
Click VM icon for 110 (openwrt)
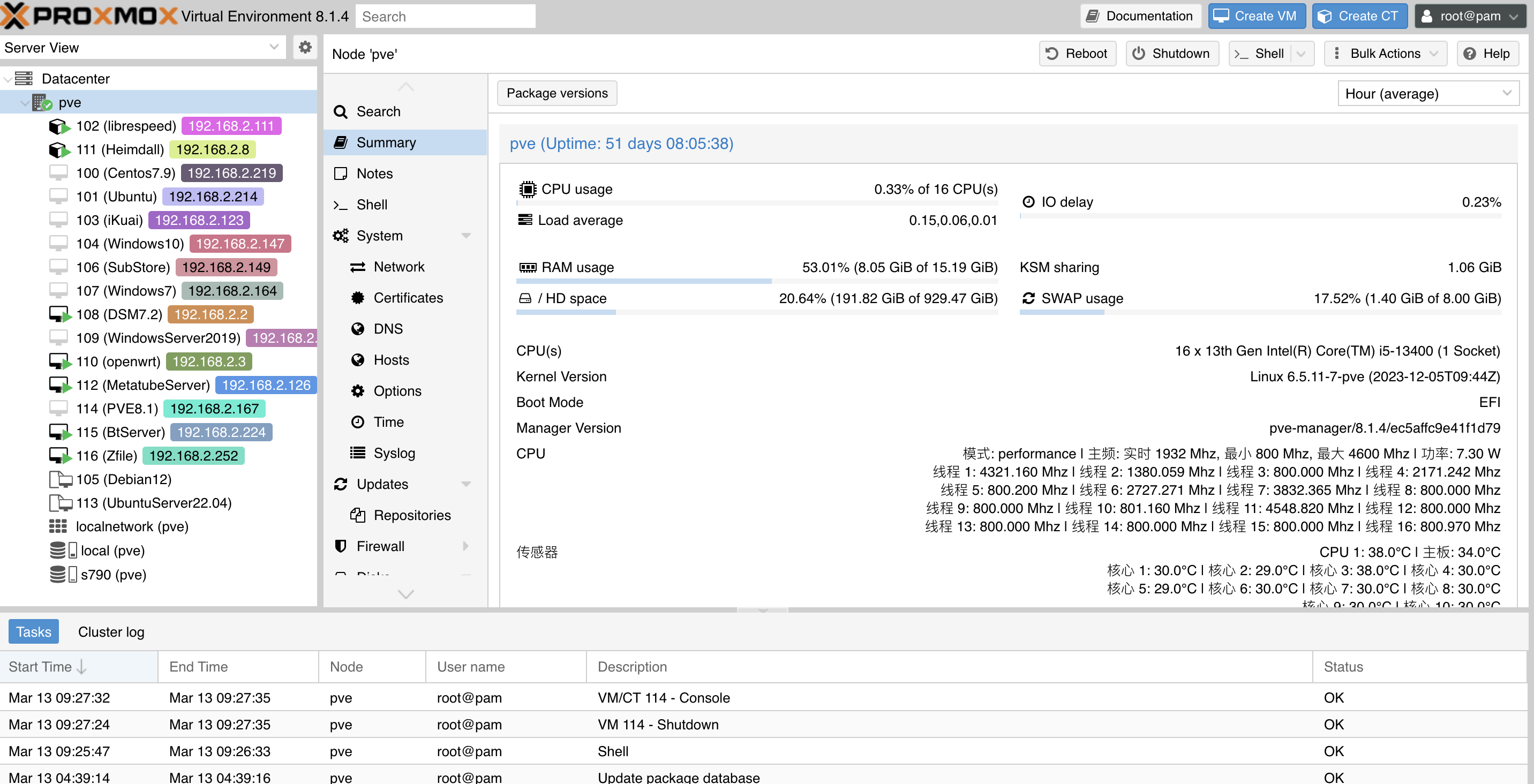pos(59,361)
